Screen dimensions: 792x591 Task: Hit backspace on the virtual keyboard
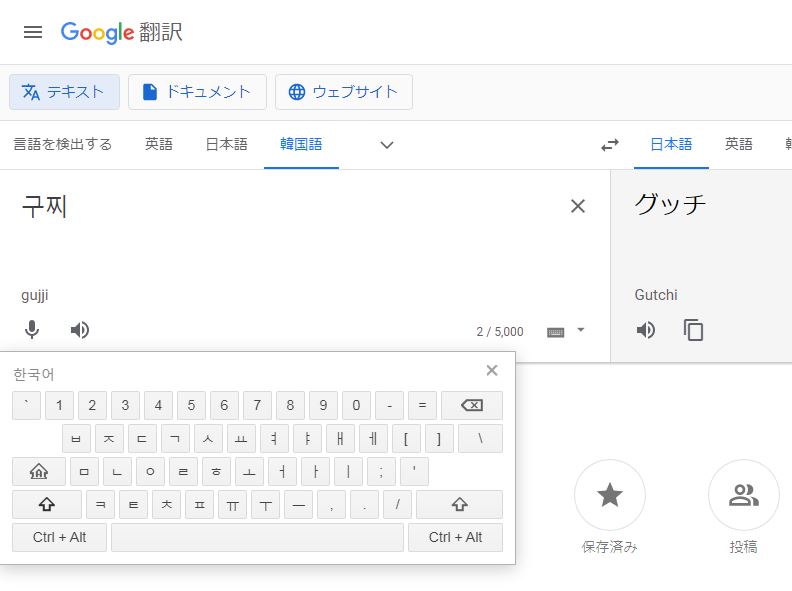(x=472, y=405)
